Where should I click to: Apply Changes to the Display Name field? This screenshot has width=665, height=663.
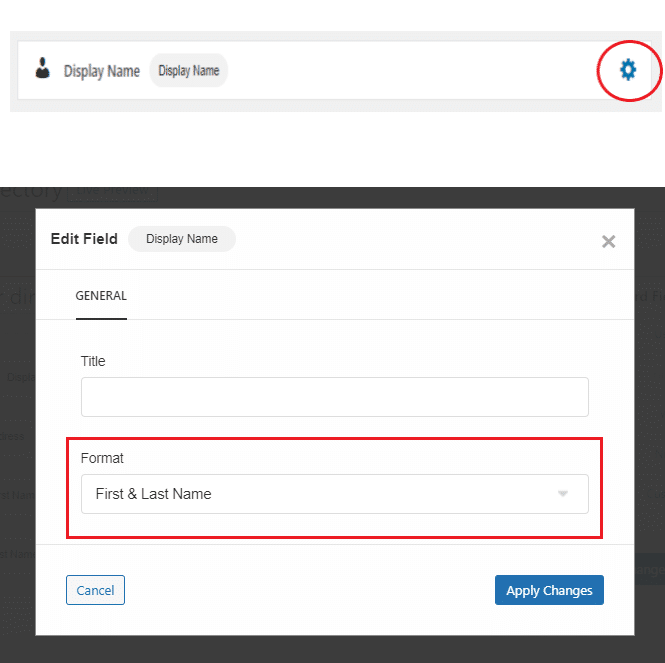point(549,590)
